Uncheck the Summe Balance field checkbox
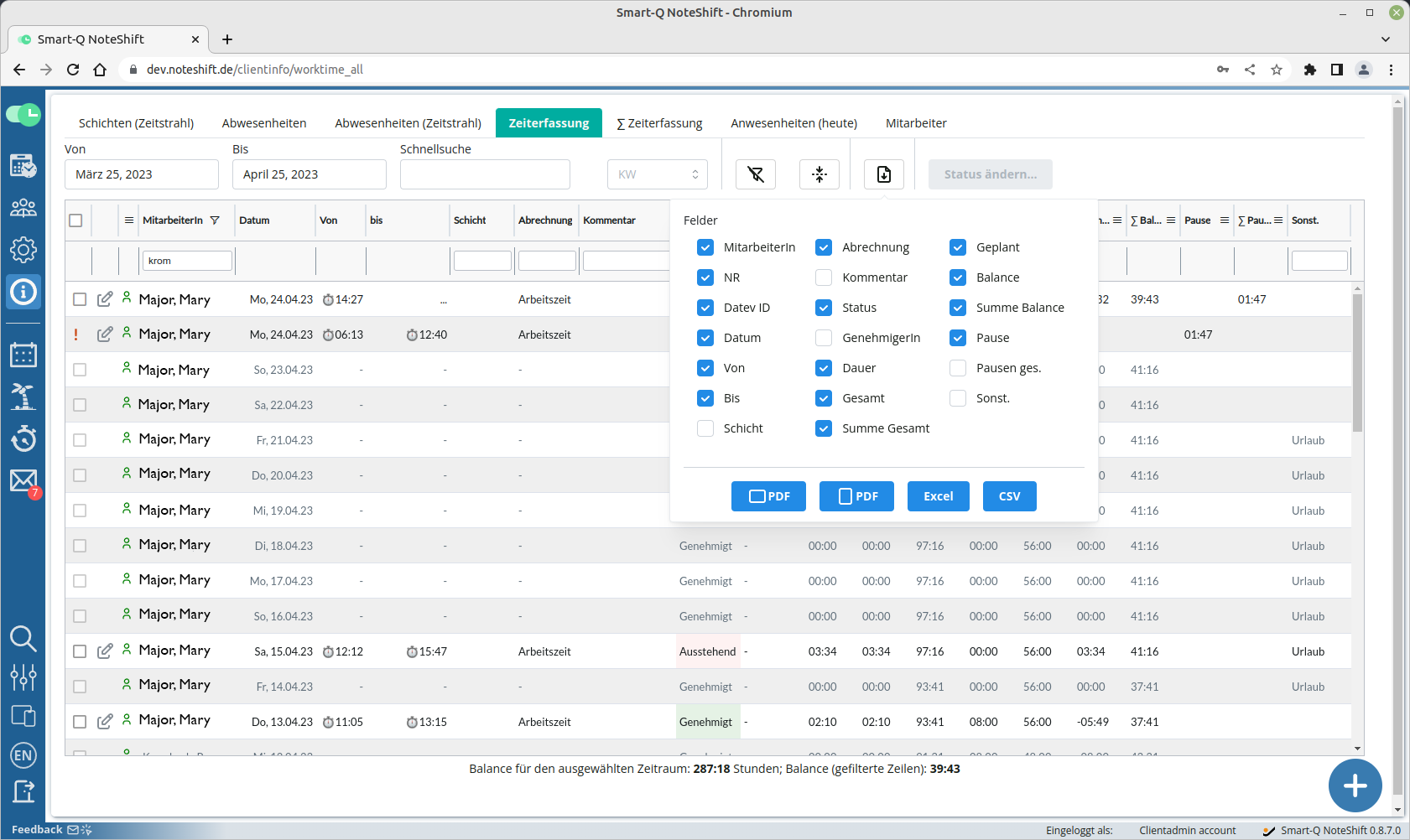The image size is (1410, 840). (x=958, y=308)
